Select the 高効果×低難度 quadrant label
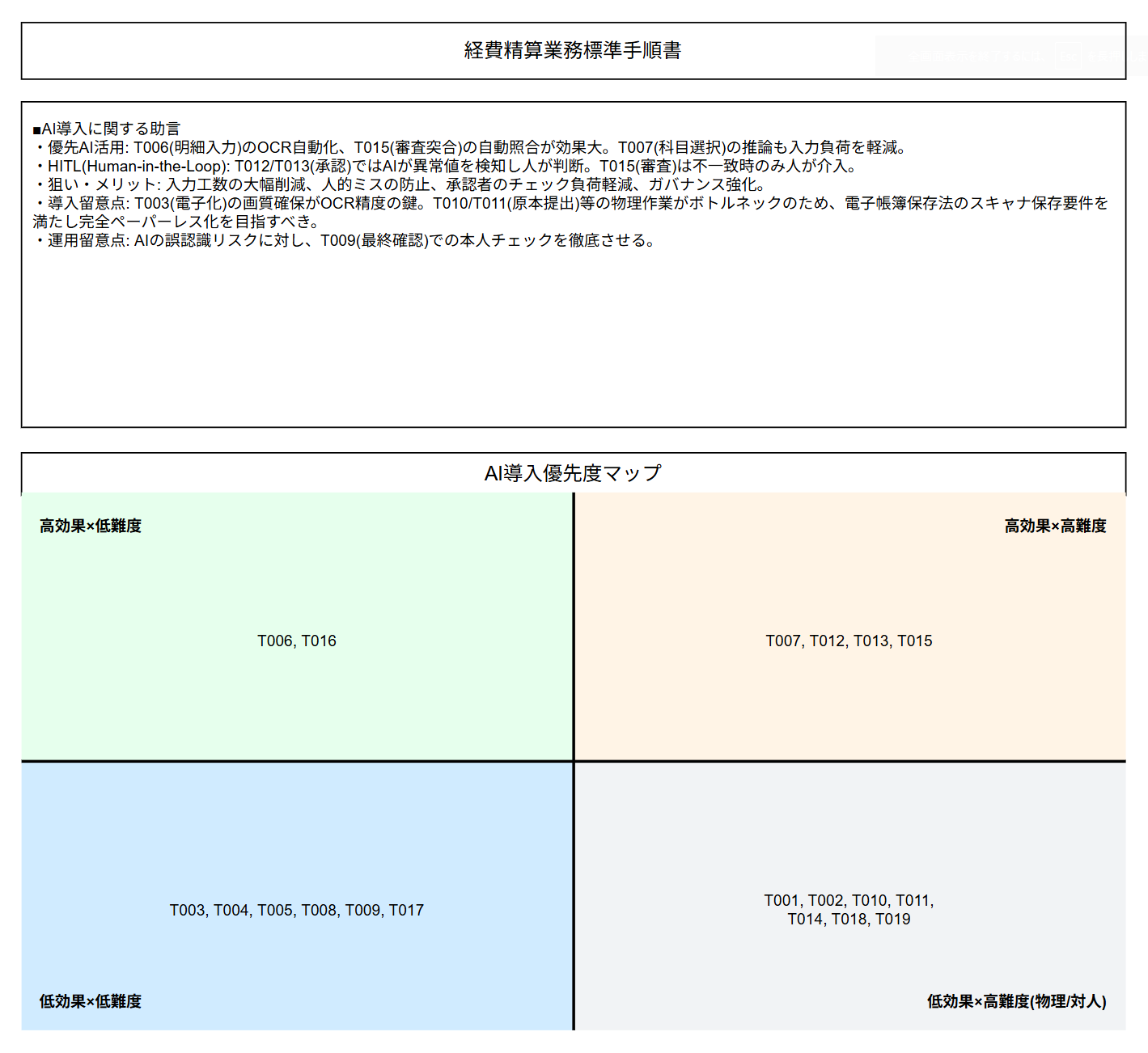1148x1053 pixels. point(91,526)
